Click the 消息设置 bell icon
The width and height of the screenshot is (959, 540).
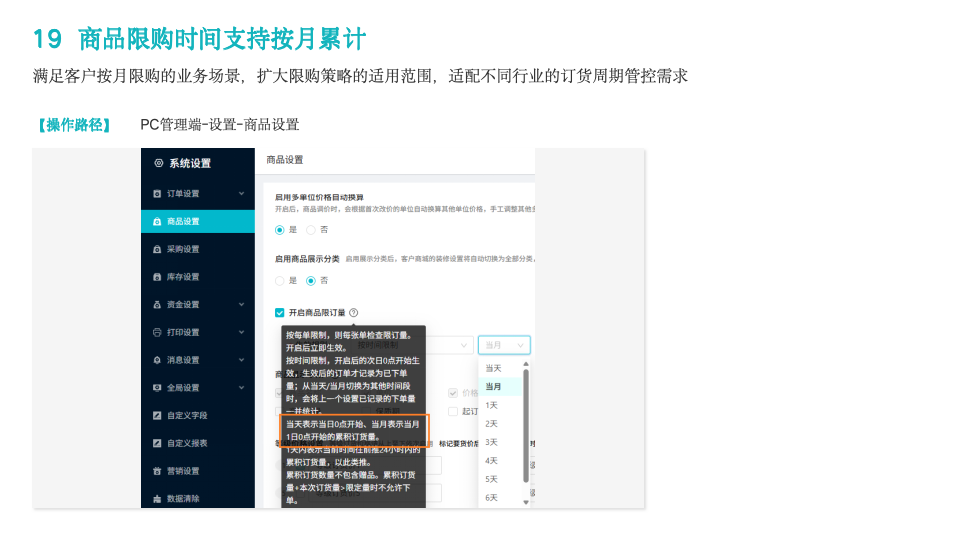click(157, 360)
